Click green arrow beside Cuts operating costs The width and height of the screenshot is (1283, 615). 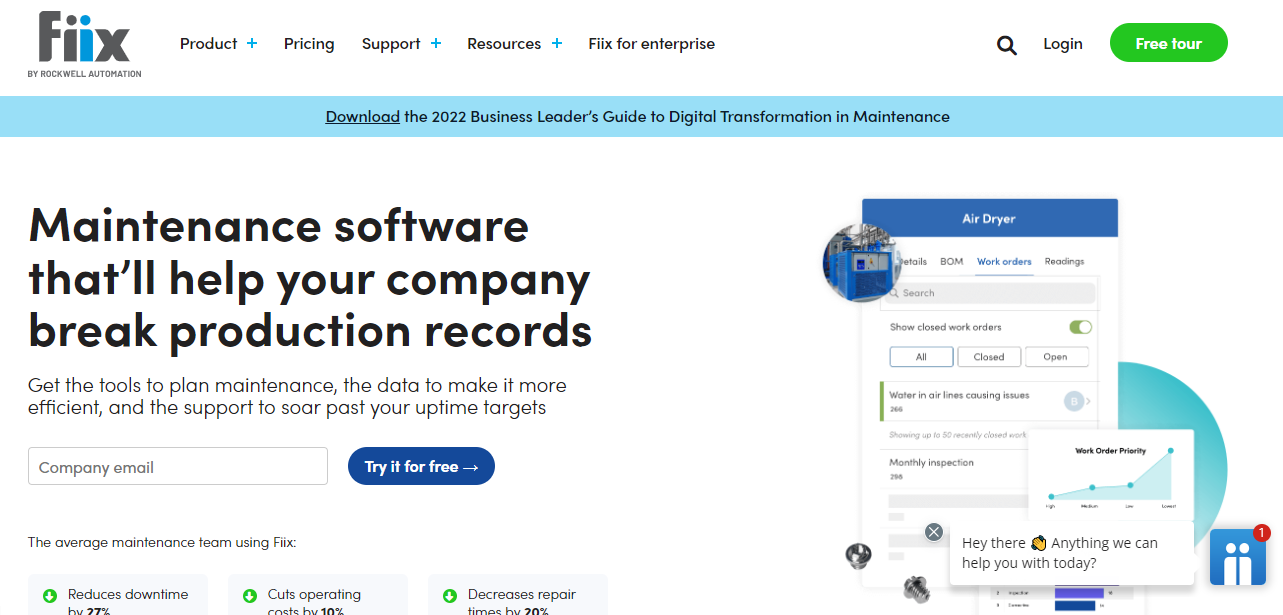(x=250, y=596)
